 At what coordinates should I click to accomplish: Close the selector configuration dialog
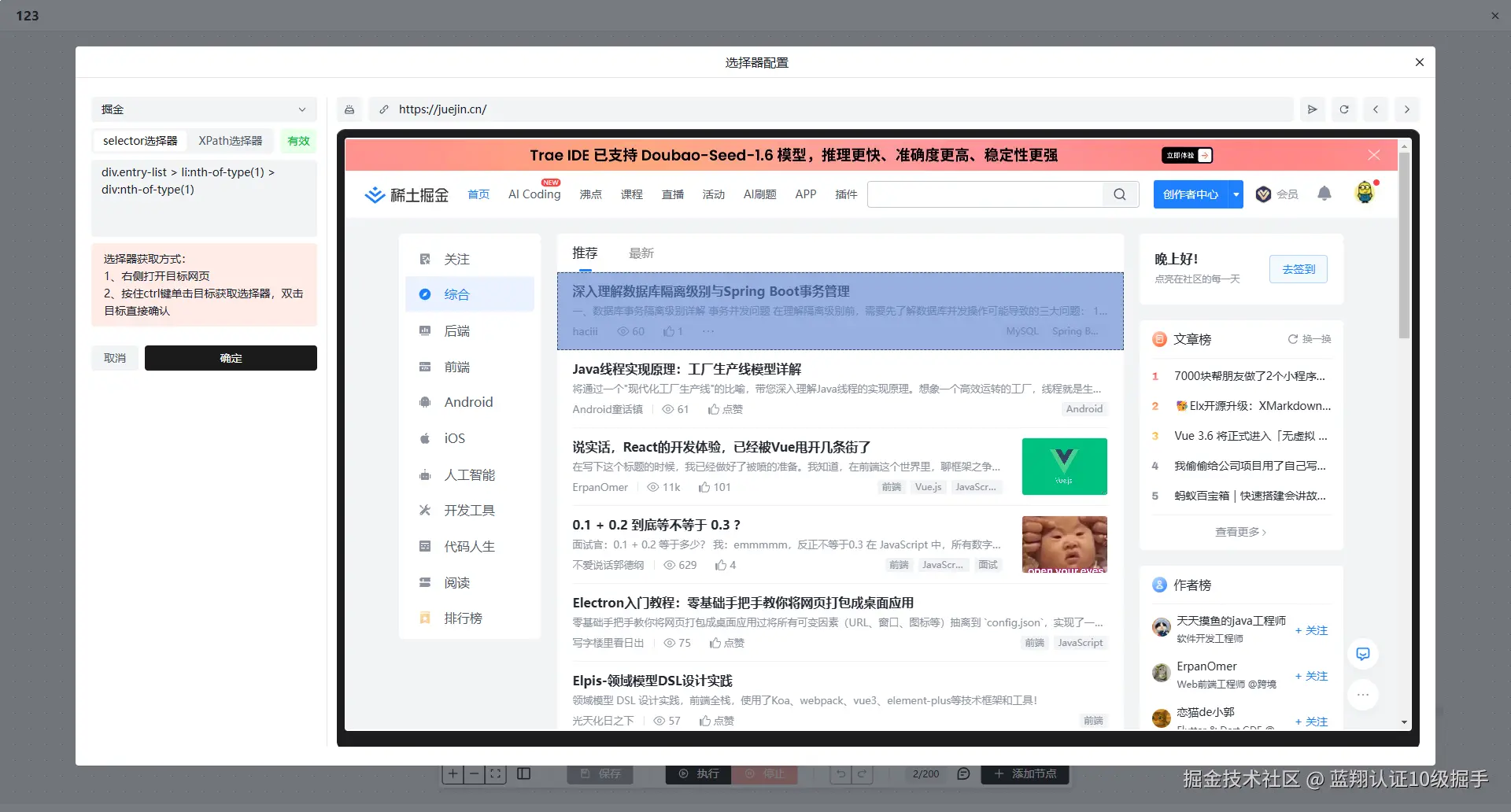pos(1420,62)
